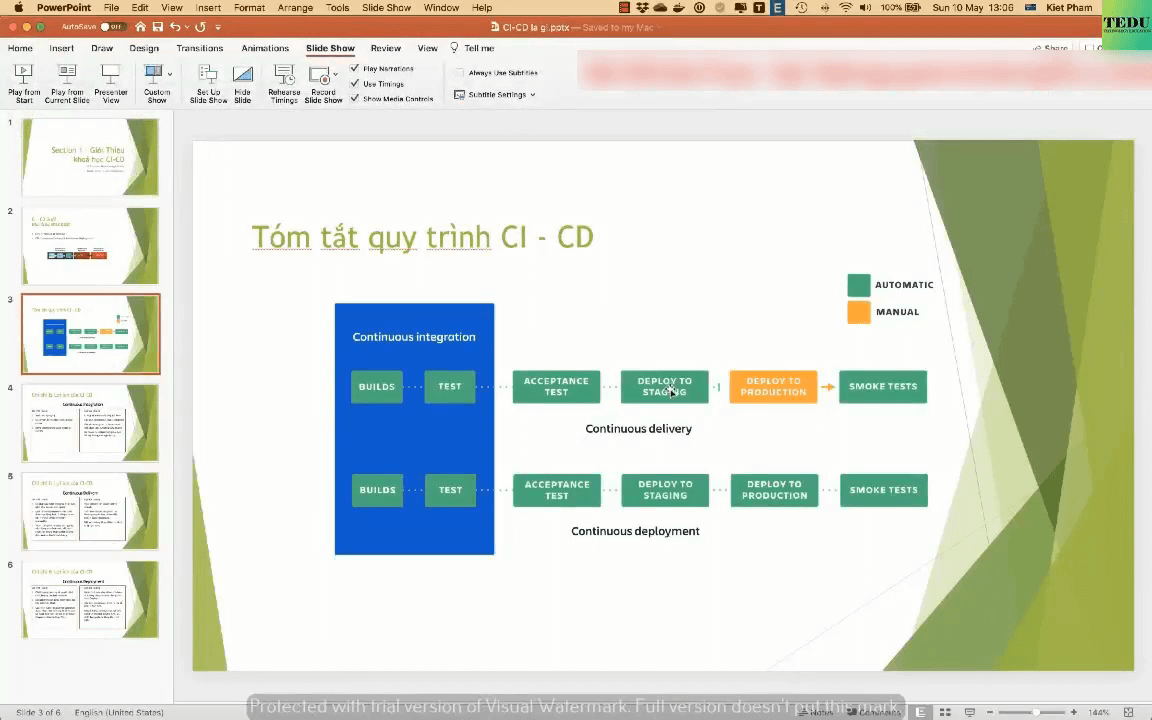
Task: Select slide 4 thumbnail in the sidebar
Action: click(x=90, y=422)
